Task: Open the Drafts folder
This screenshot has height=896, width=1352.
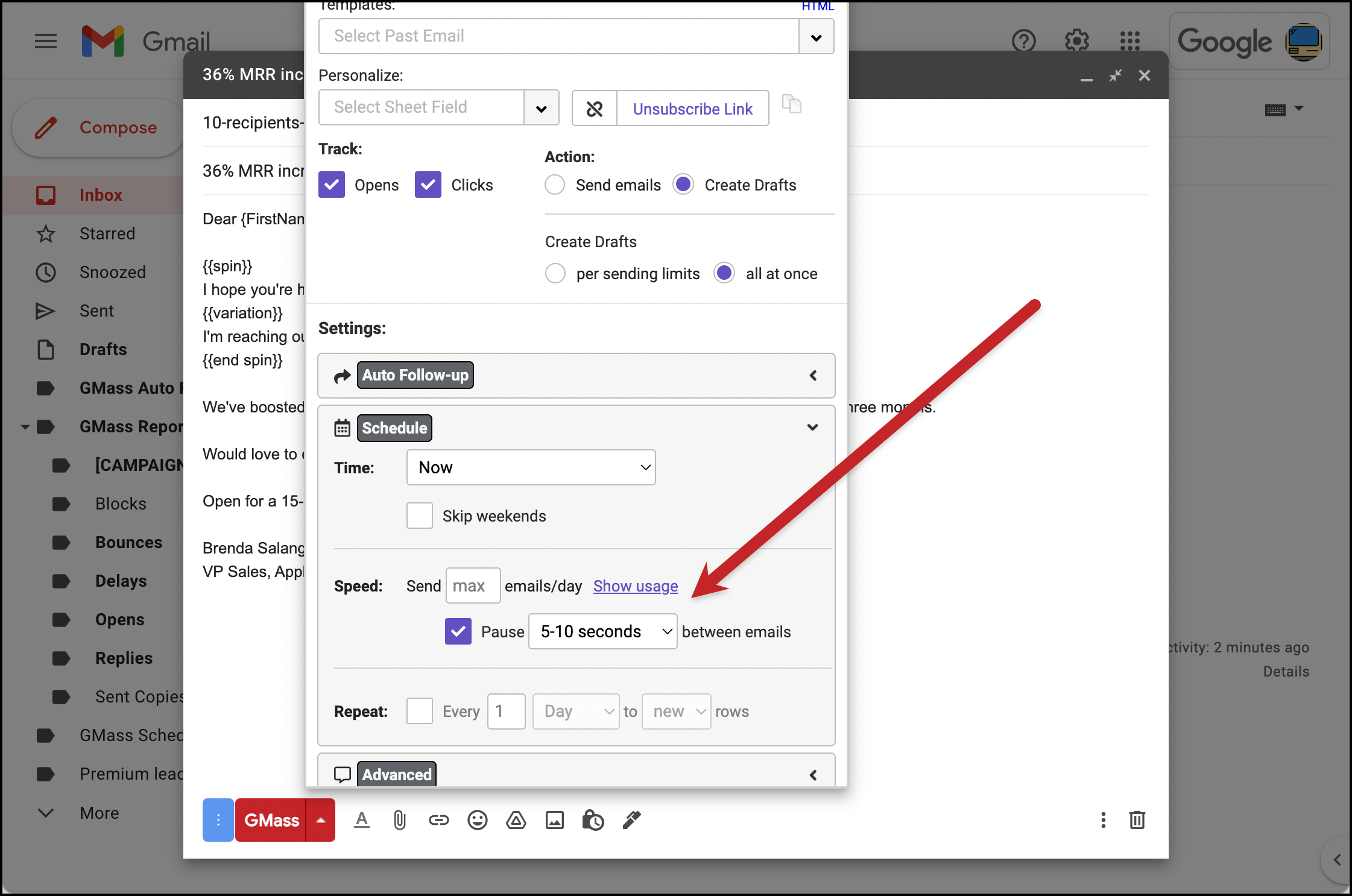Action: (103, 350)
